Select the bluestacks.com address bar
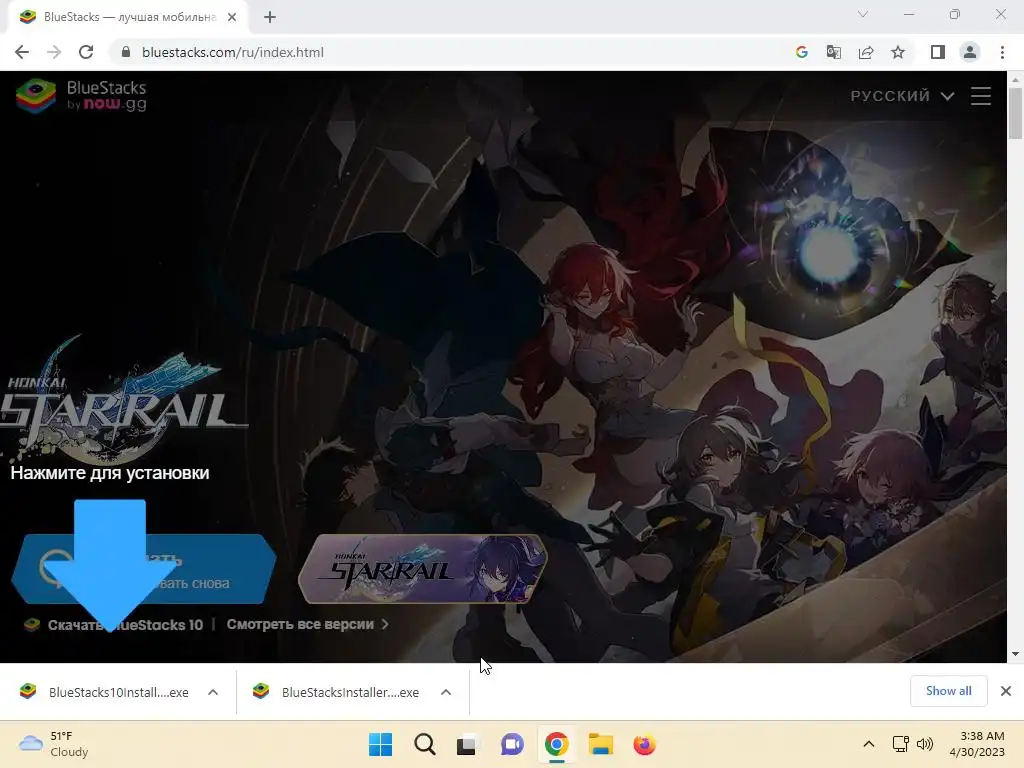Screen dimensions: 1024x768 451,52
